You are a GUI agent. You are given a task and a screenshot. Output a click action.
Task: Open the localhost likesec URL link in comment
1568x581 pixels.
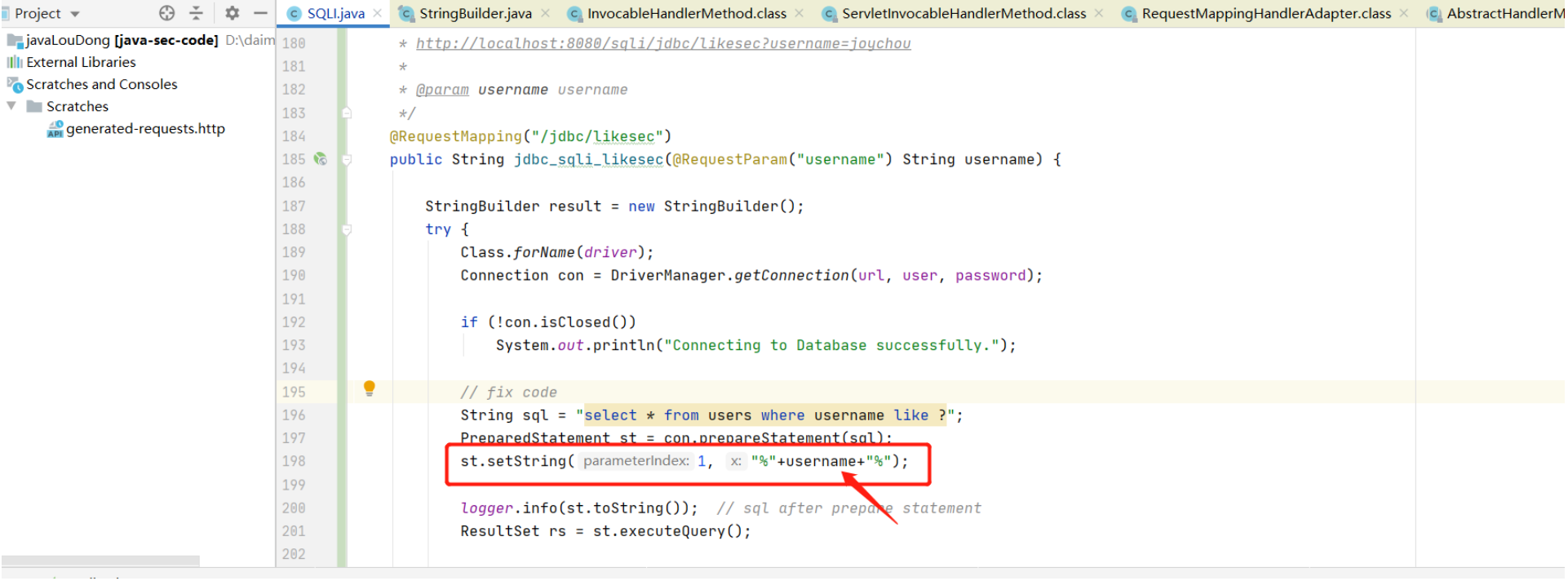[662, 43]
